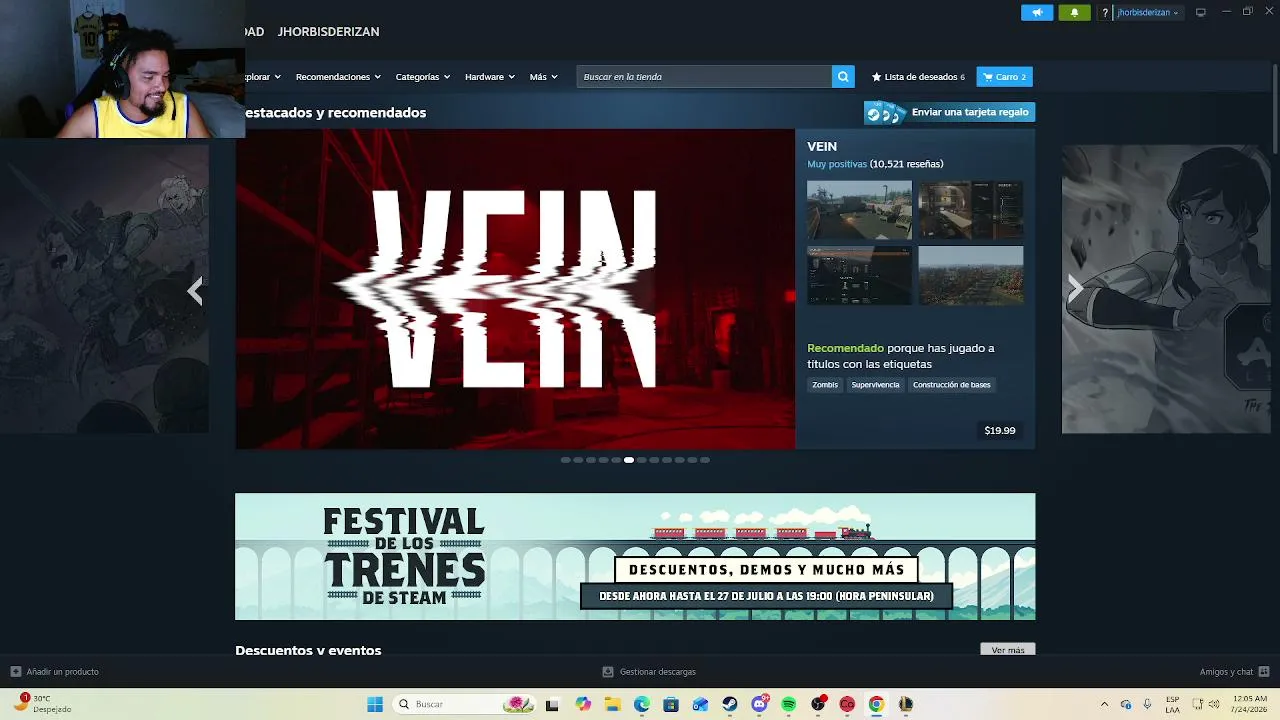Click the Supervivencia tag
1280x720 pixels.
tap(875, 385)
